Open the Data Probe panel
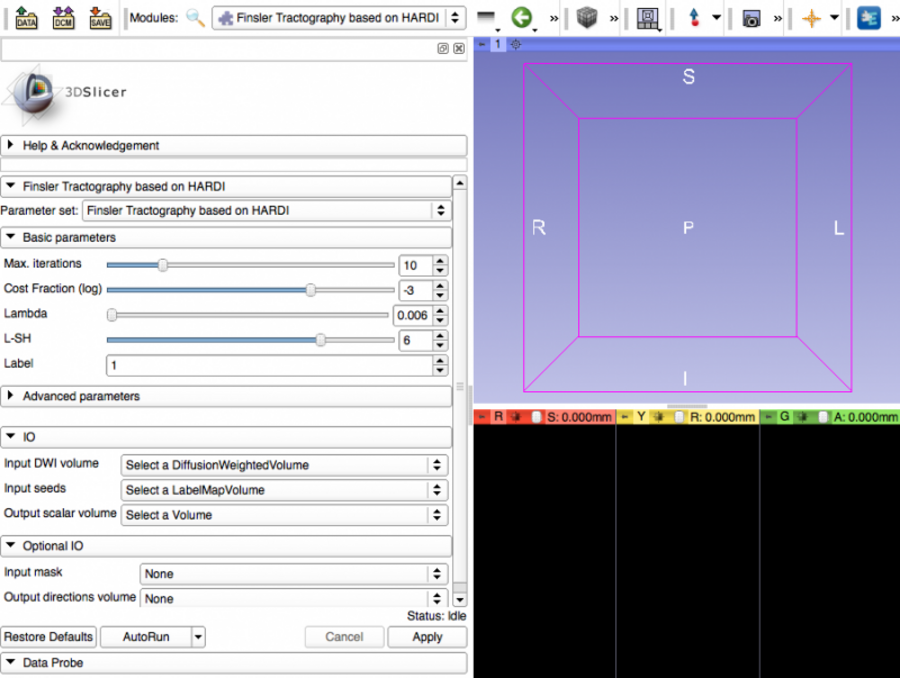Screen dimensions: 900x678 pyautogui.click(x=53, y=663)
